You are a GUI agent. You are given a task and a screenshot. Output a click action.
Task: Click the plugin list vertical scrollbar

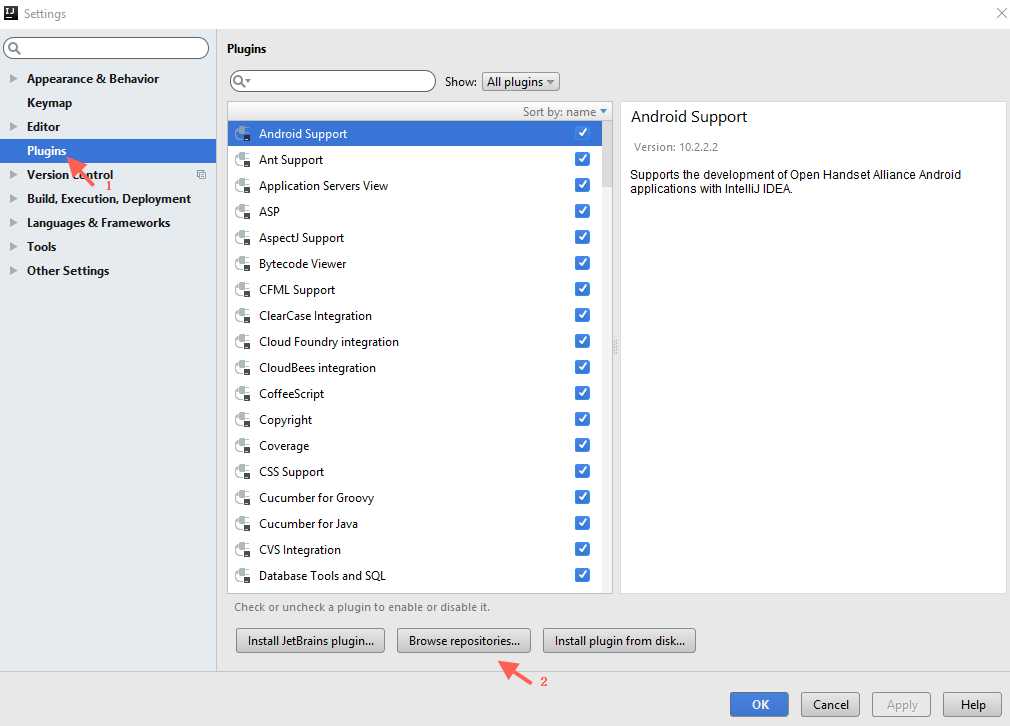point(607,155)
